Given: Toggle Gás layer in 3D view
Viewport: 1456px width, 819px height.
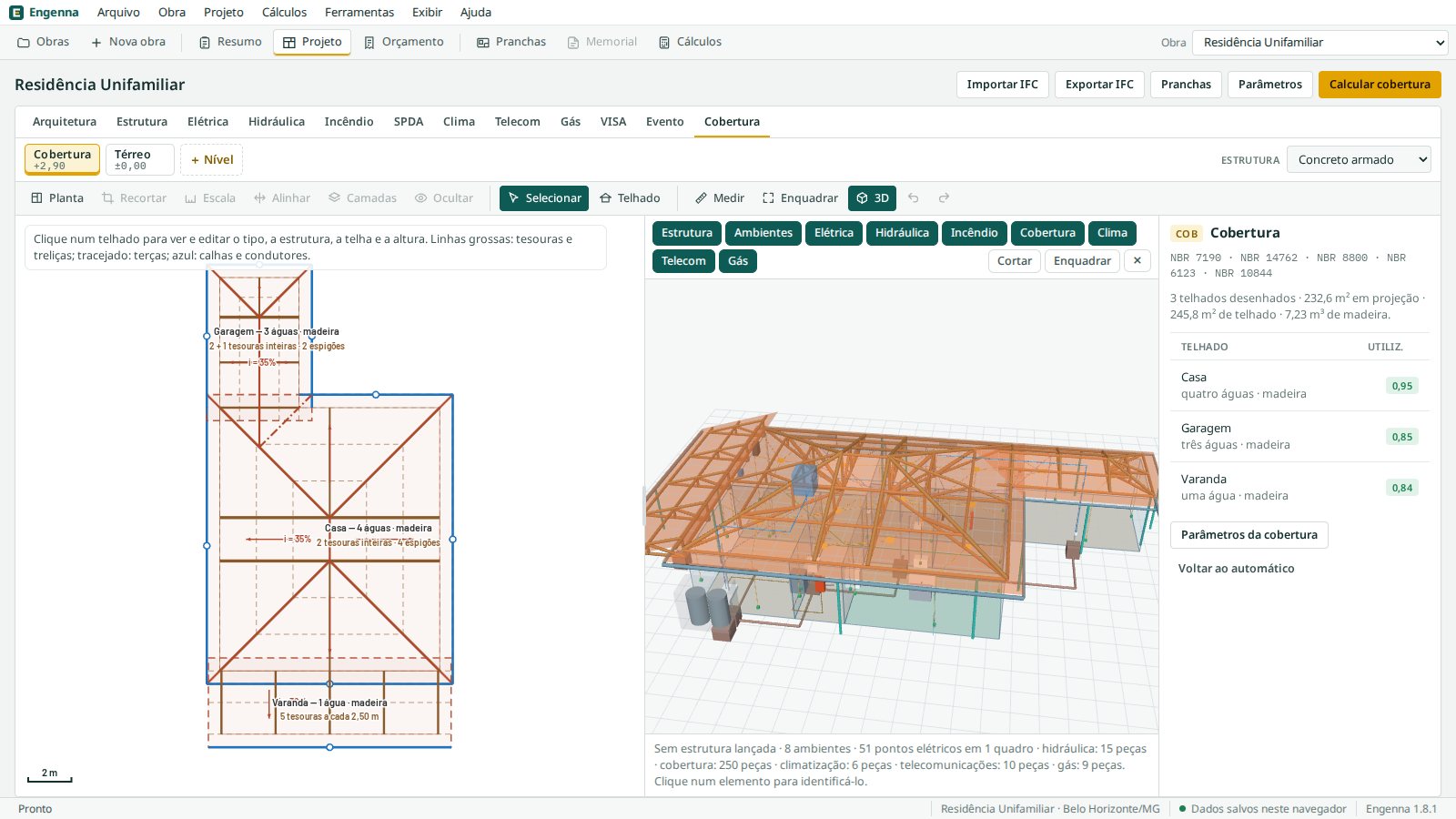Looking at the screenshot, I should click(x=738, y=261).
